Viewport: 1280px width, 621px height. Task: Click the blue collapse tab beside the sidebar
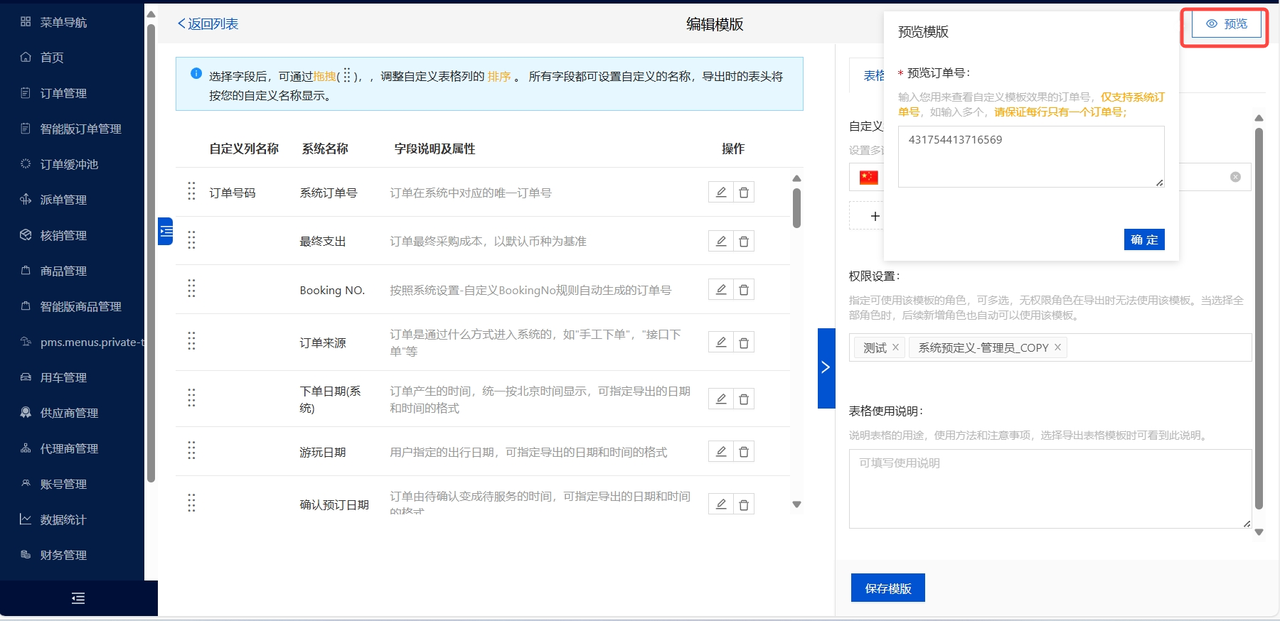click(165, 231)
